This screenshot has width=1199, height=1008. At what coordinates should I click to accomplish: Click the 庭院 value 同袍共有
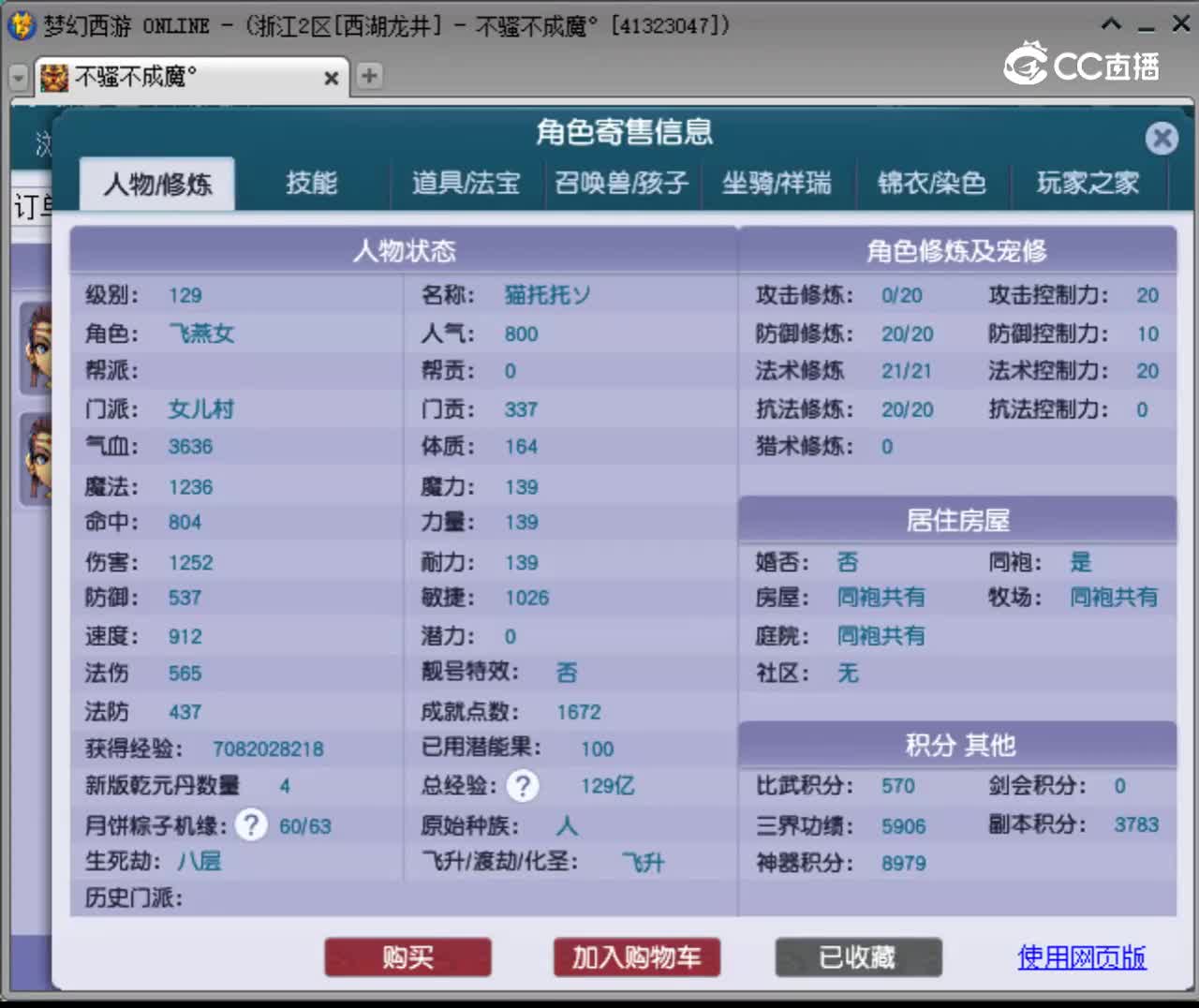coord(881,636)
